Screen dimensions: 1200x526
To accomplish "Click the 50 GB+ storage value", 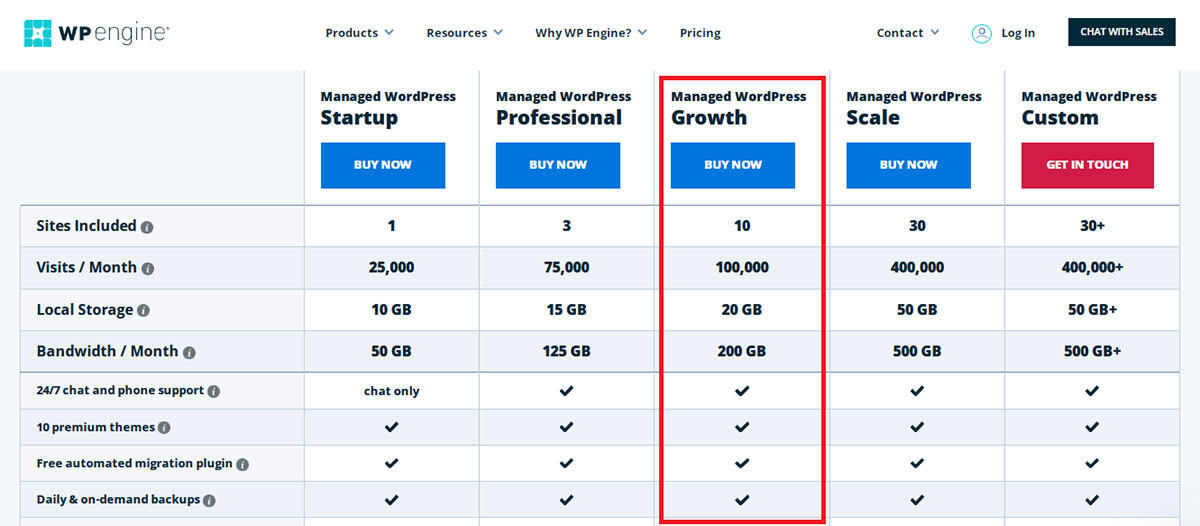I will coord(1092,310).
